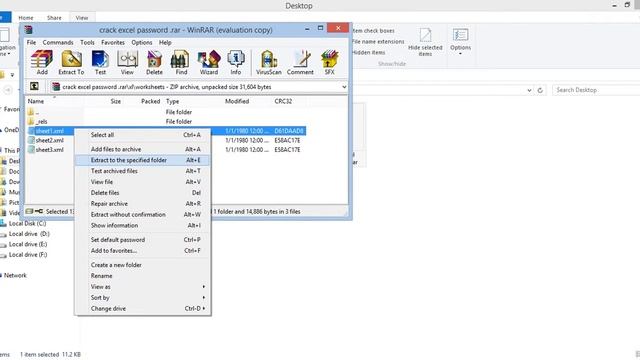
Task: Click the Options icon in Explorer ribbon
Action: click(460, 35)
